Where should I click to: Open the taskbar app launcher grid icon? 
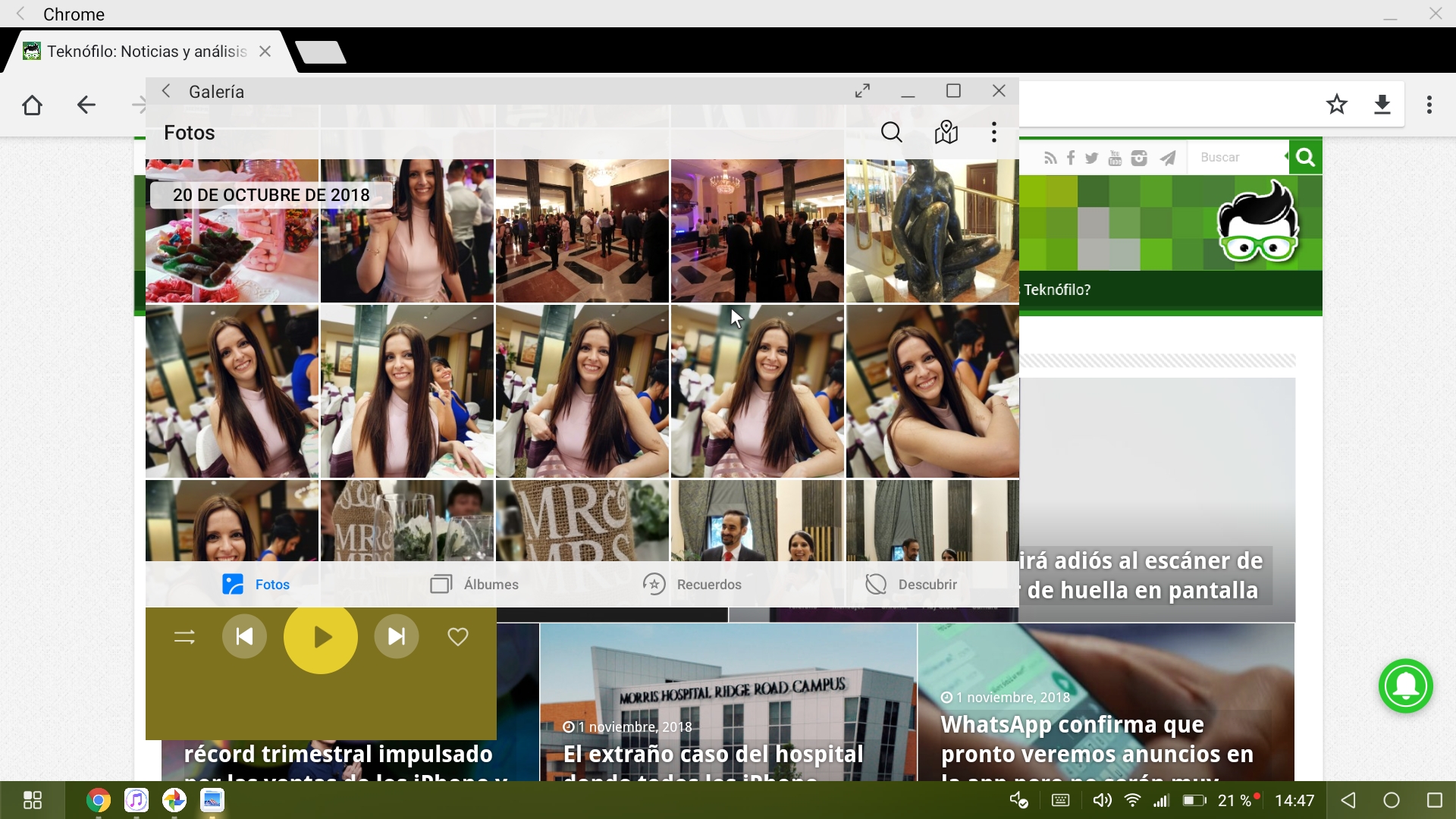pos(33,800)
